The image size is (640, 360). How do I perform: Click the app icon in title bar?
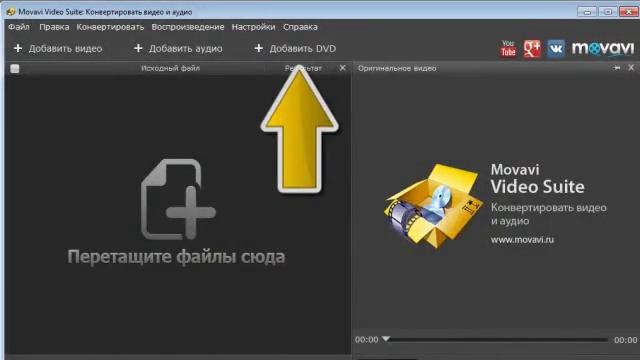pos(11,12)
